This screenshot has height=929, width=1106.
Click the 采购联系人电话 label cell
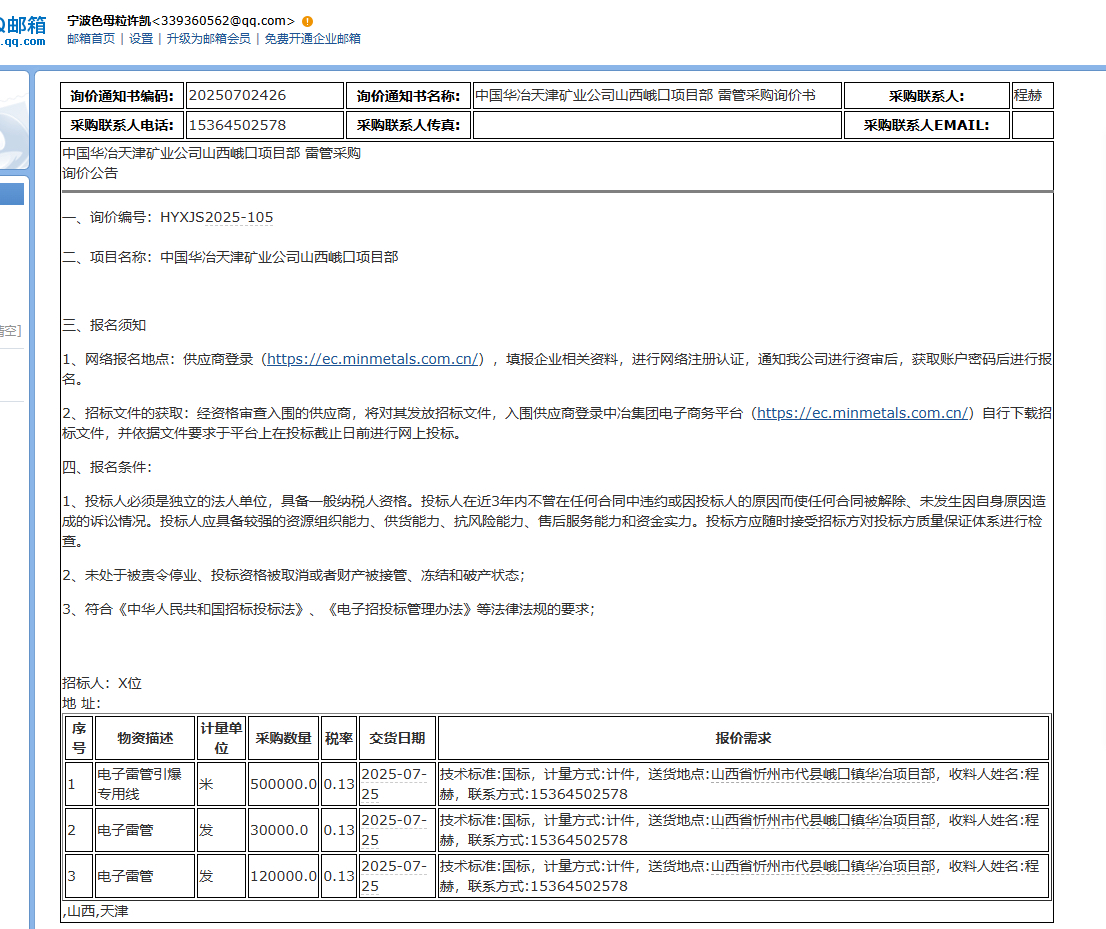(122, 126)
